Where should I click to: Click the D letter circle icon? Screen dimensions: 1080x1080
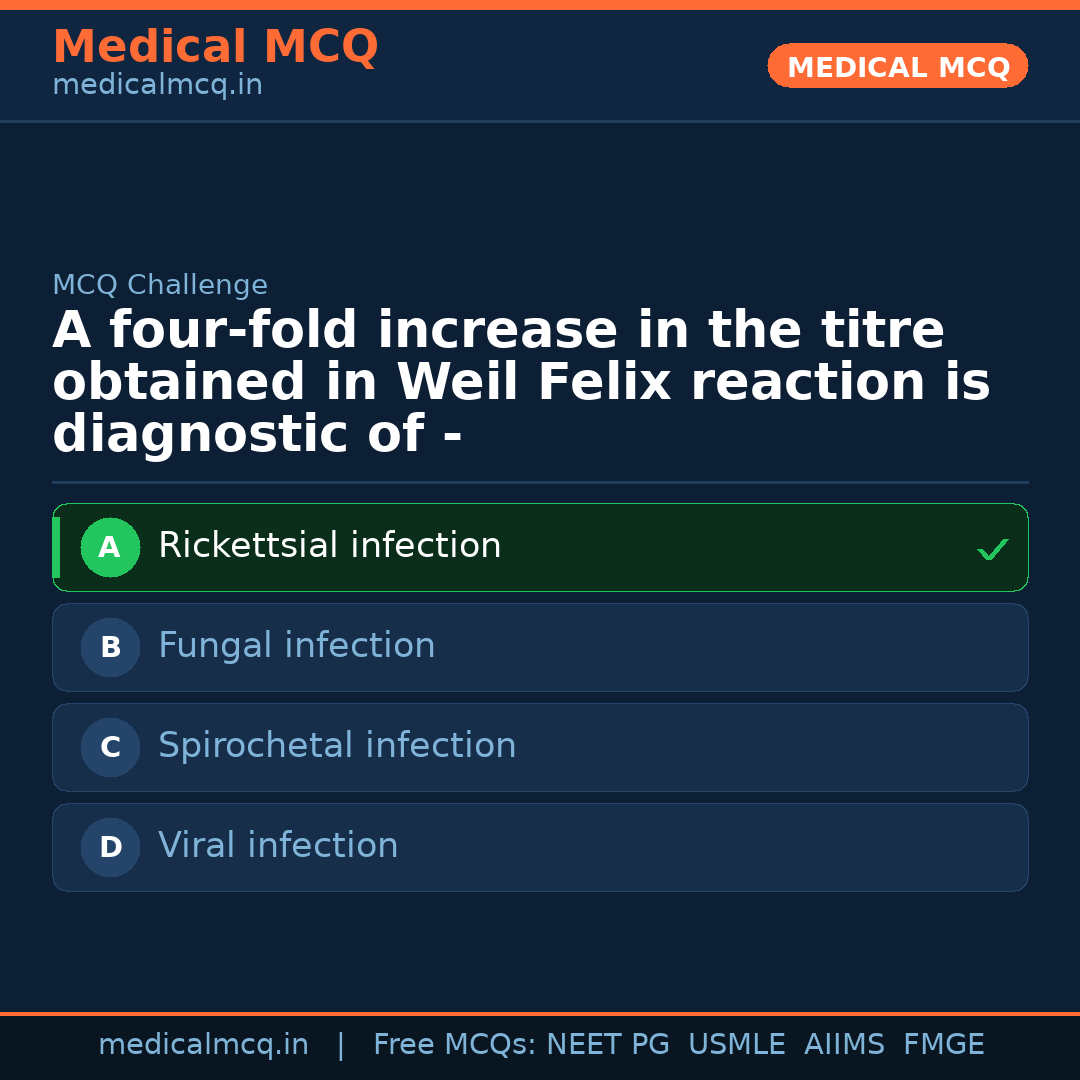(x=110, y=847)
